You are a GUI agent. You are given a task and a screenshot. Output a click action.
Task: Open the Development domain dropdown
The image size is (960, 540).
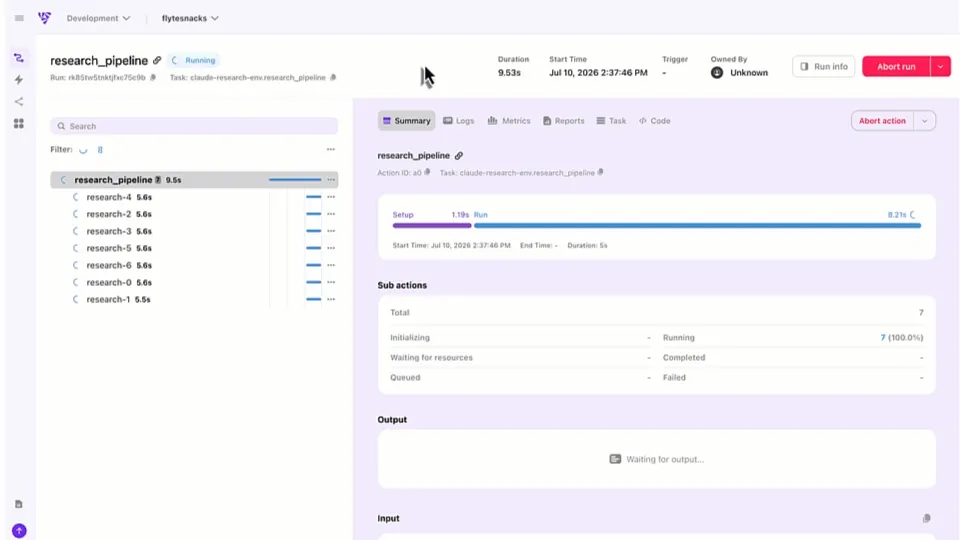pos(99,18)
